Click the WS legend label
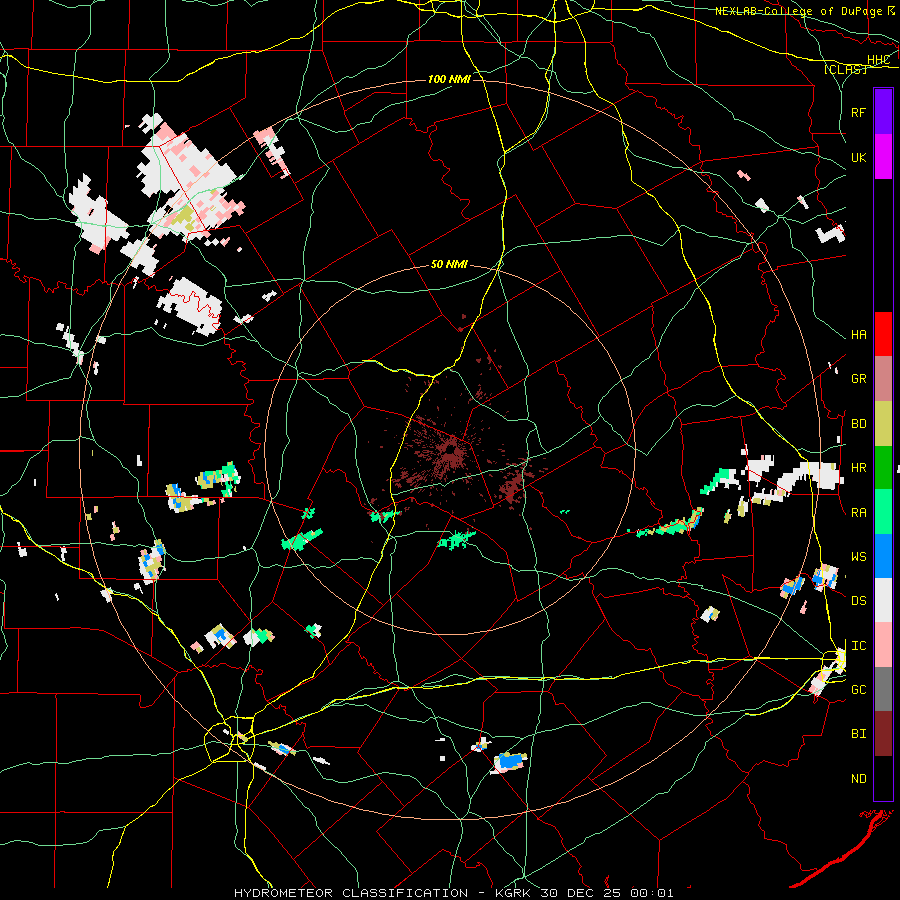Image resolution: width=900 pixels, height=900 pixels. tap(858, 557)
